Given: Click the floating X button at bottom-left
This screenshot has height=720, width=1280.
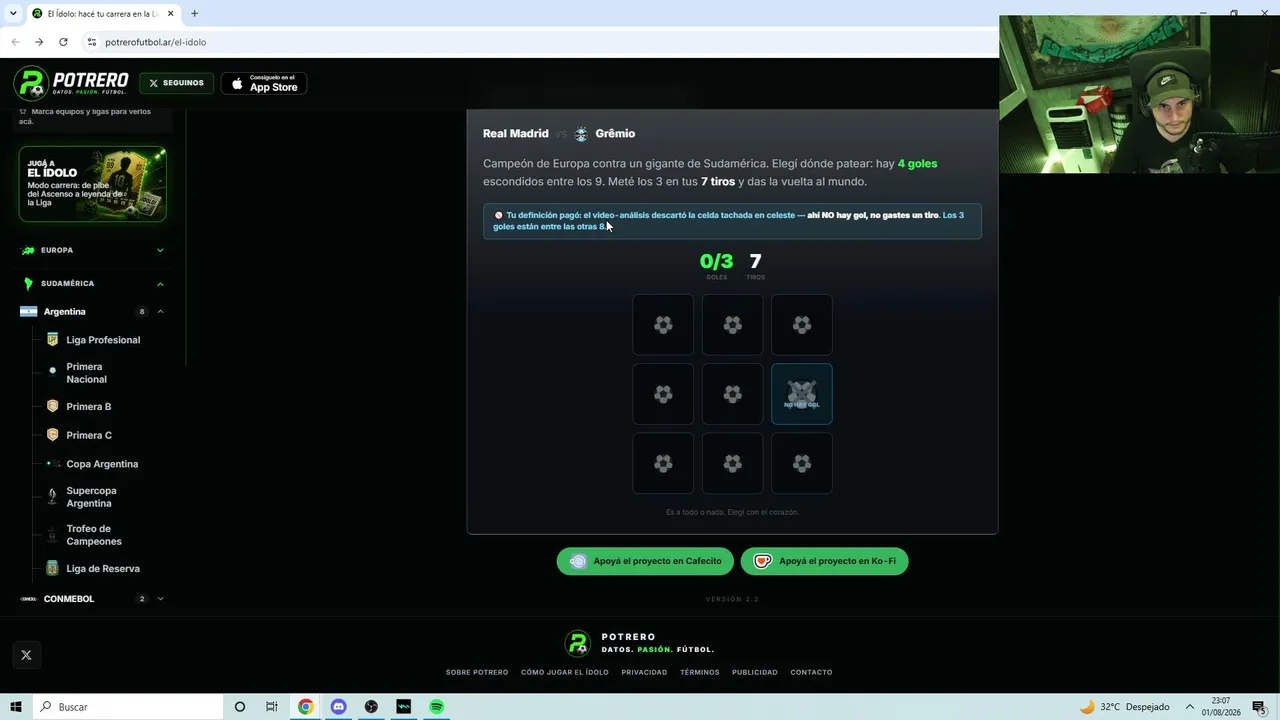Looking at the screenshot, I should coord(26,655).
